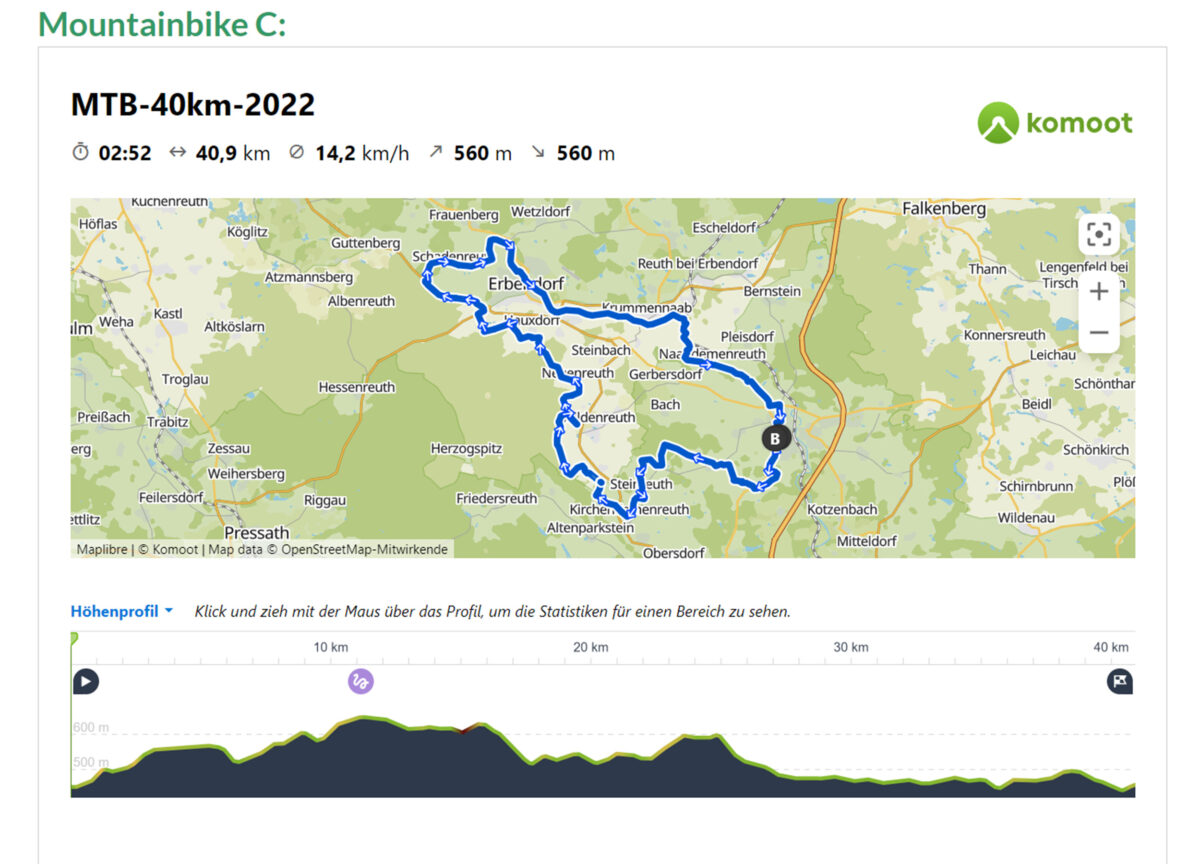Click the ascent arrow icon
1200x864 pixels.
pyautogui.click(x=435, y=153)
